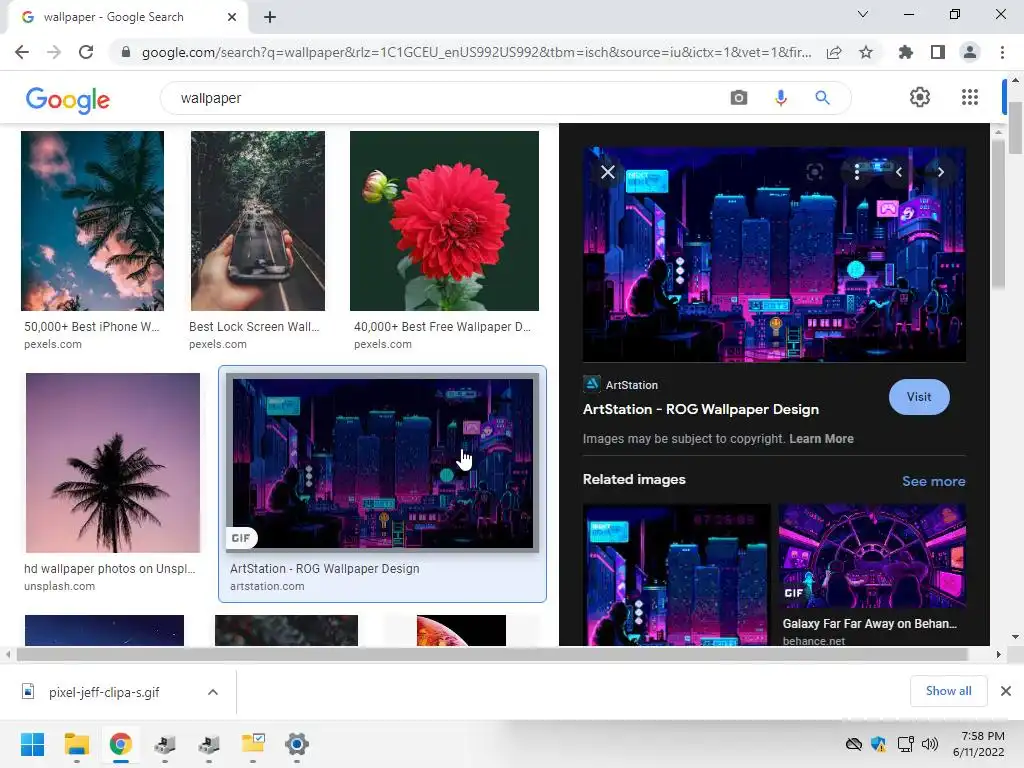This screenshot has width=1024, height=768.
Task: Open File Explorer from the taskbar
Action: coord(76,744)
